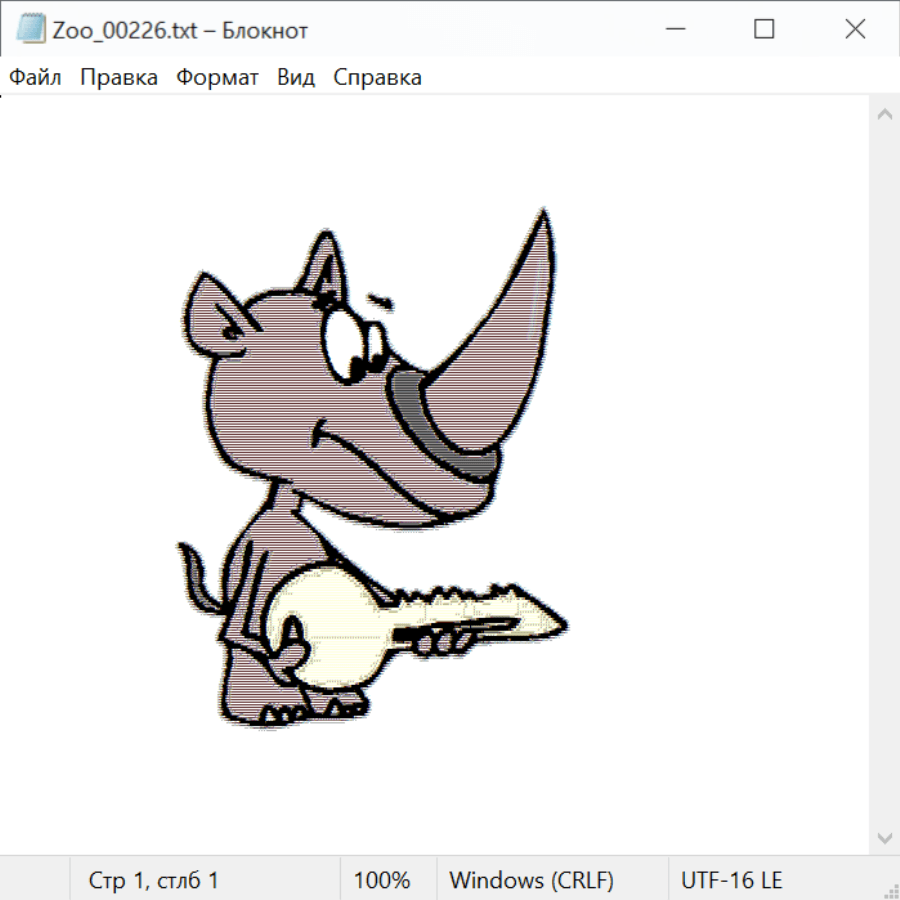
Task: Open the Правка menu
Action: tap(118, 78)
